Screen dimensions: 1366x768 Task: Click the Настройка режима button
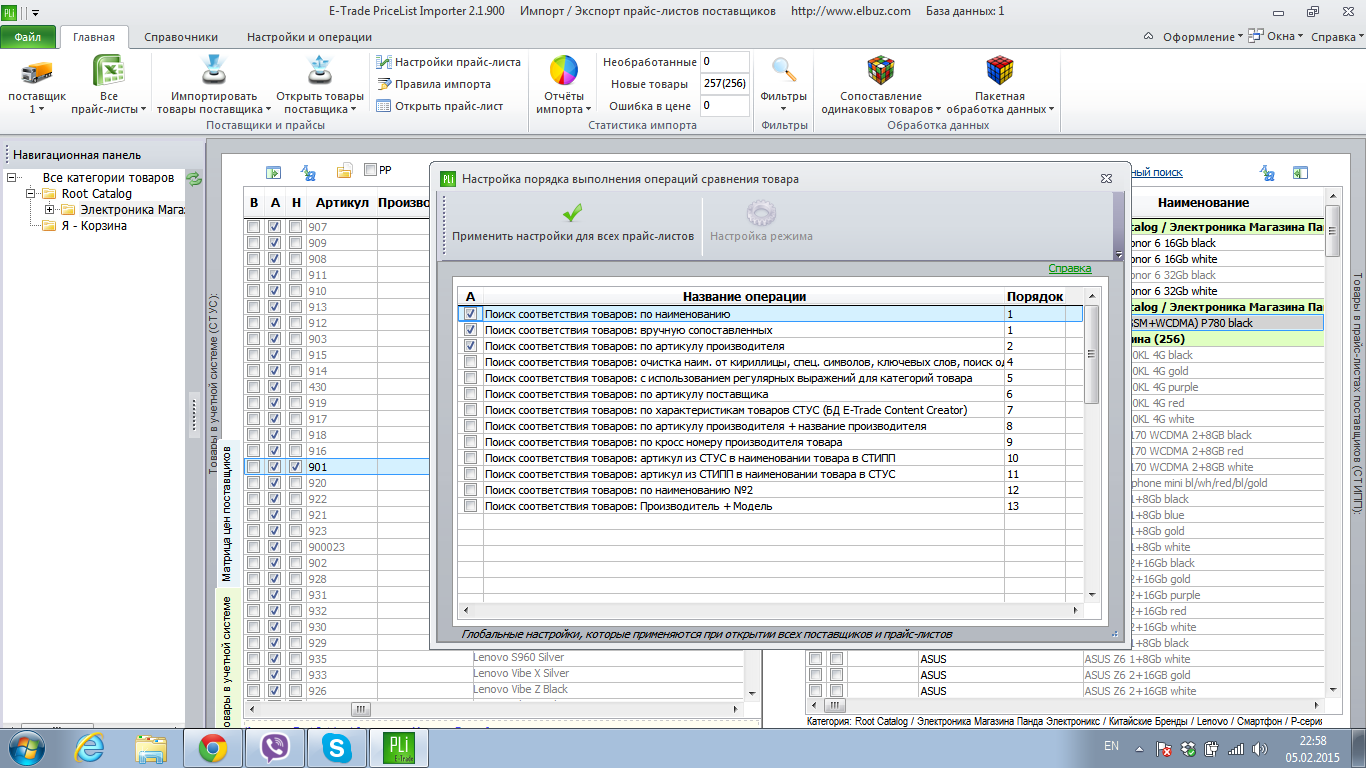click(761, 220)
